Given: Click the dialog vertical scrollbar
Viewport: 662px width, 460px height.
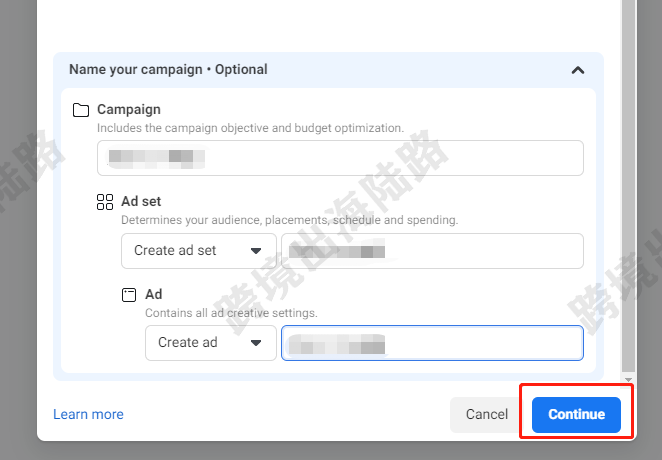Looking at the screenshot, I should click(x=629, y=186).
